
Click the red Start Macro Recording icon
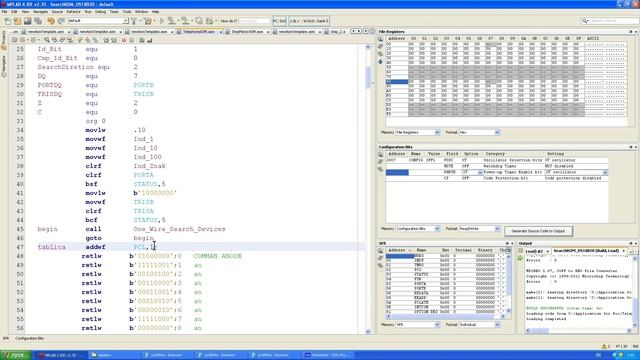pos(124,40)
